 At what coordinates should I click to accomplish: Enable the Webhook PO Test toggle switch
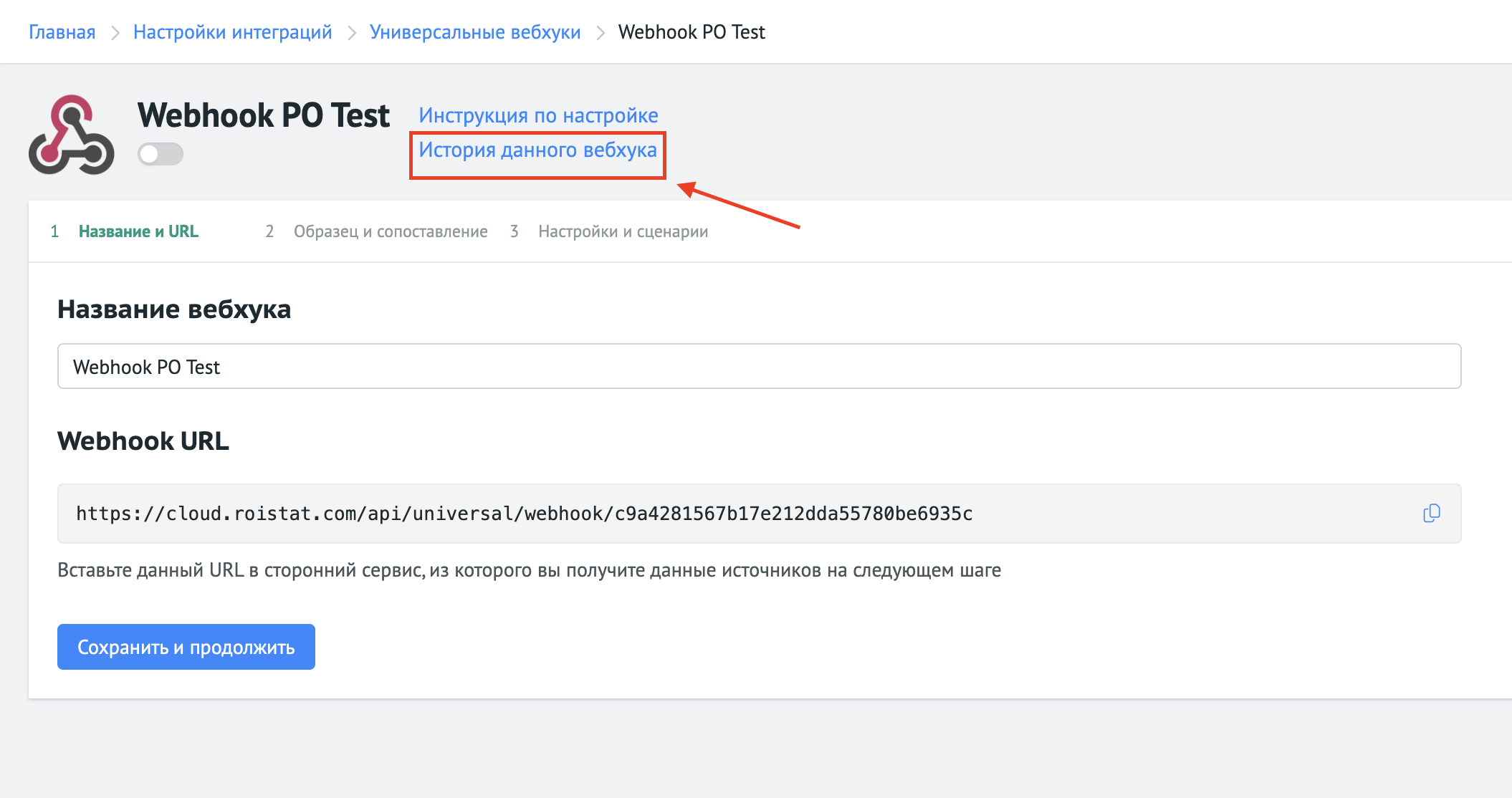(161, 153)
